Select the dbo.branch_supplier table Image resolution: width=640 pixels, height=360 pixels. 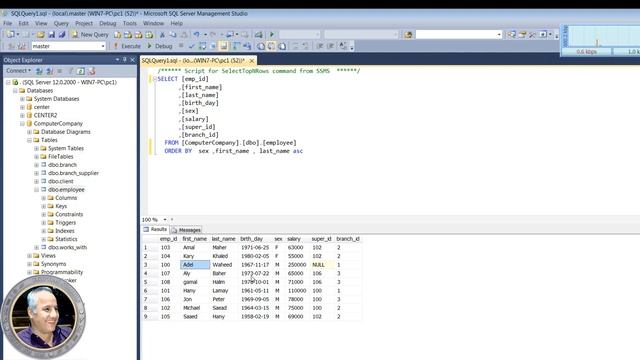[x=73, y=173]
